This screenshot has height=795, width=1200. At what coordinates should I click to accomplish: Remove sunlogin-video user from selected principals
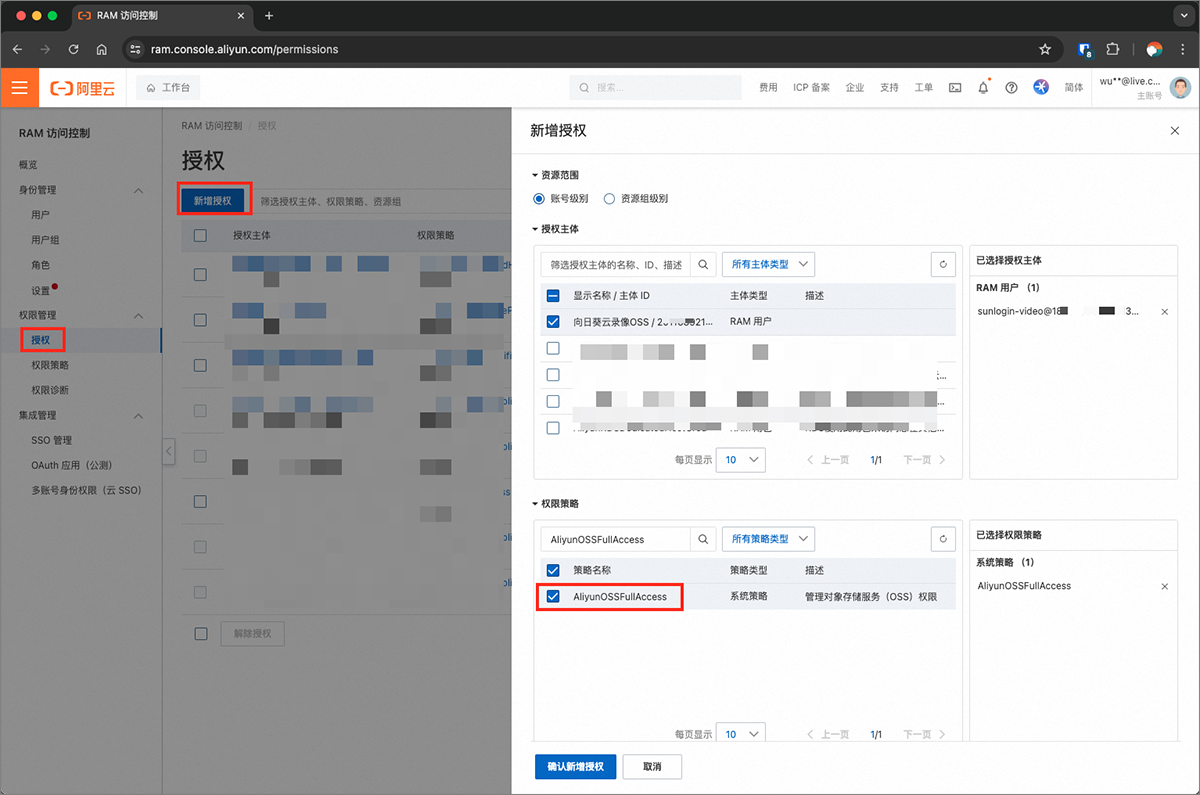1164,312
